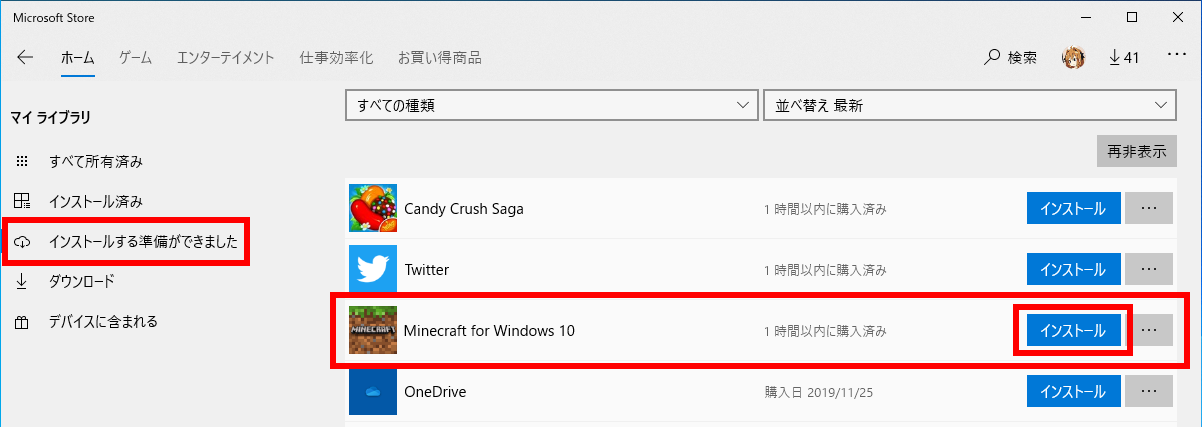
Task: Click the Twitter app icon
Action: point(373,269)
